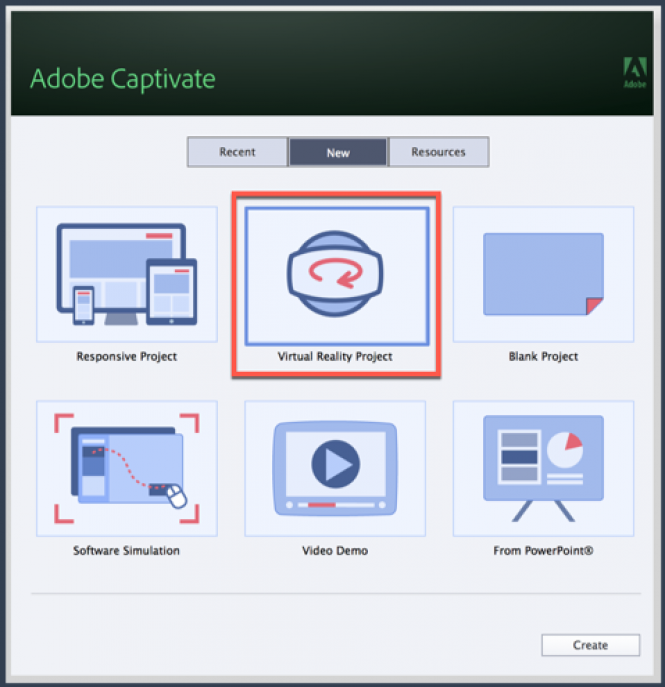The height and width of the screenshot is (687, 665).
Task: Click the Adobe logo in header
Action: click(635, 72)
